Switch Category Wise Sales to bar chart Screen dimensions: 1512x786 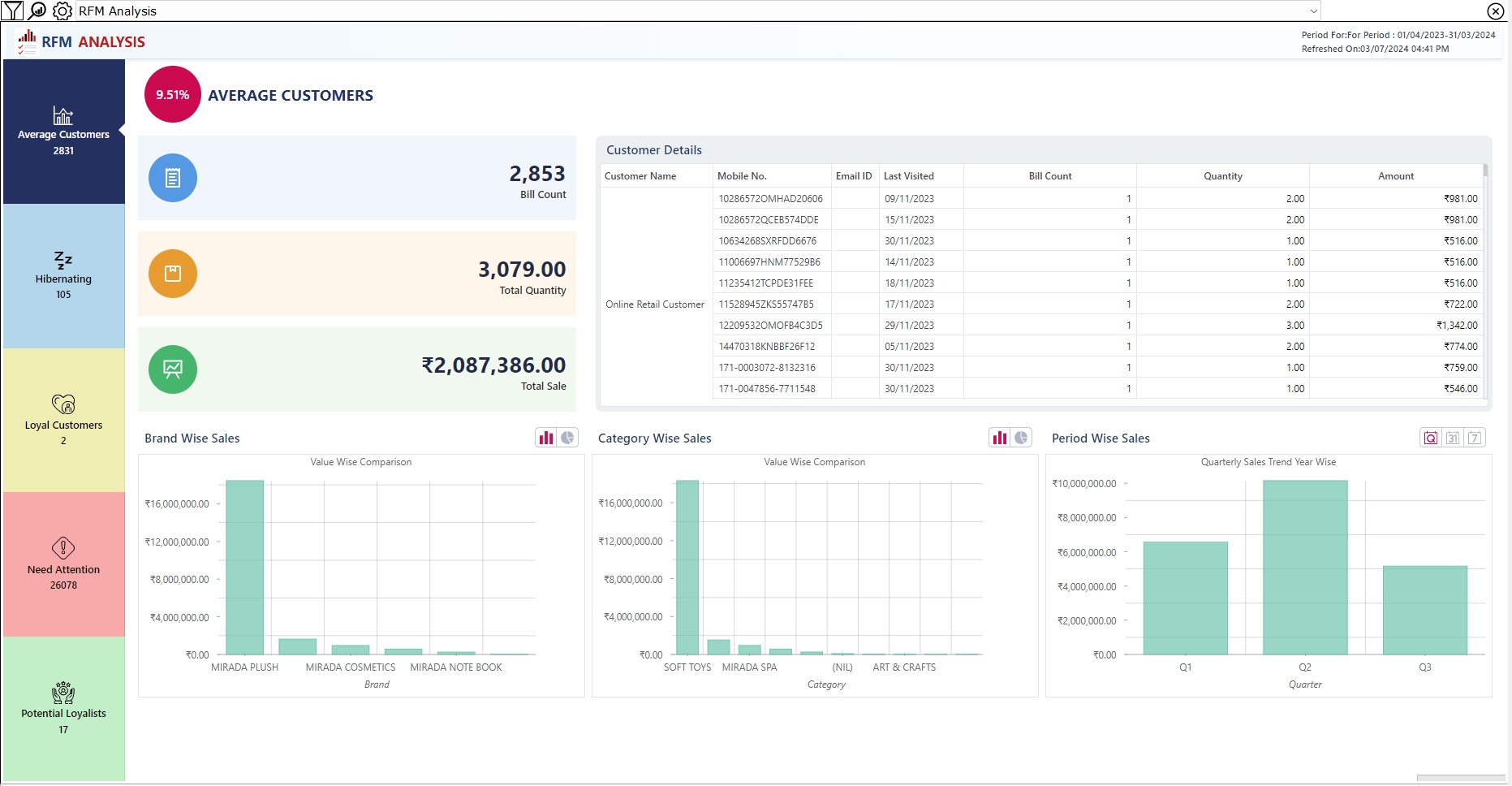click(x=1000, y=438)
